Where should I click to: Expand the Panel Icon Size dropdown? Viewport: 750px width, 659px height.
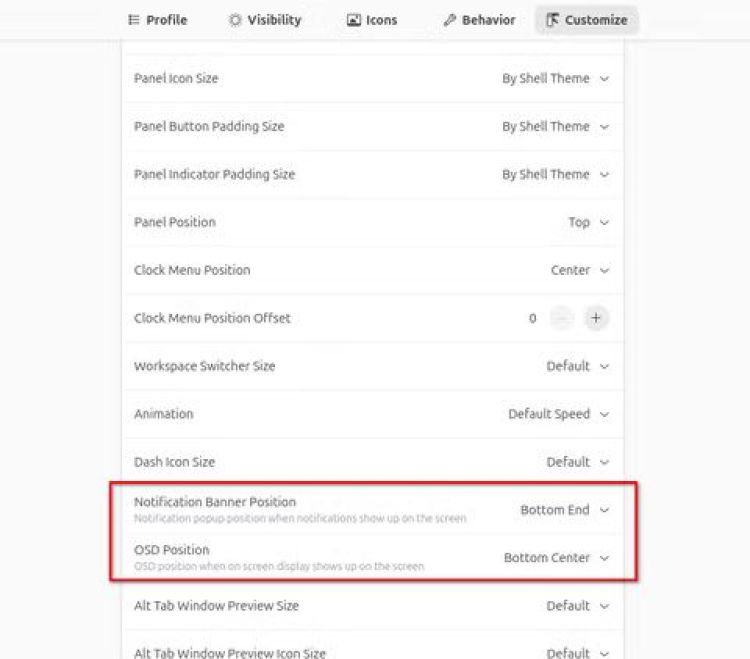[555, 78]
